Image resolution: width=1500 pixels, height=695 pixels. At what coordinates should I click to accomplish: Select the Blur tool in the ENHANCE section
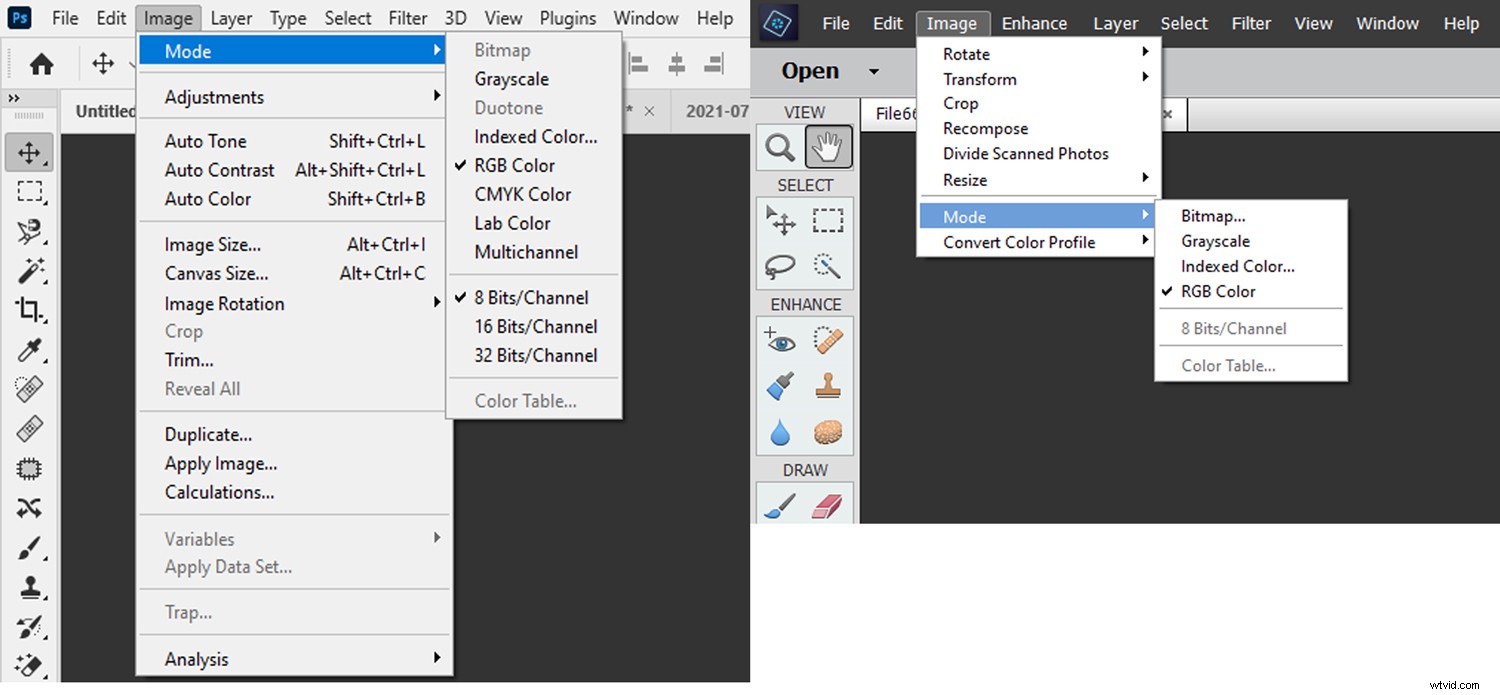click(x=779, y=432)
